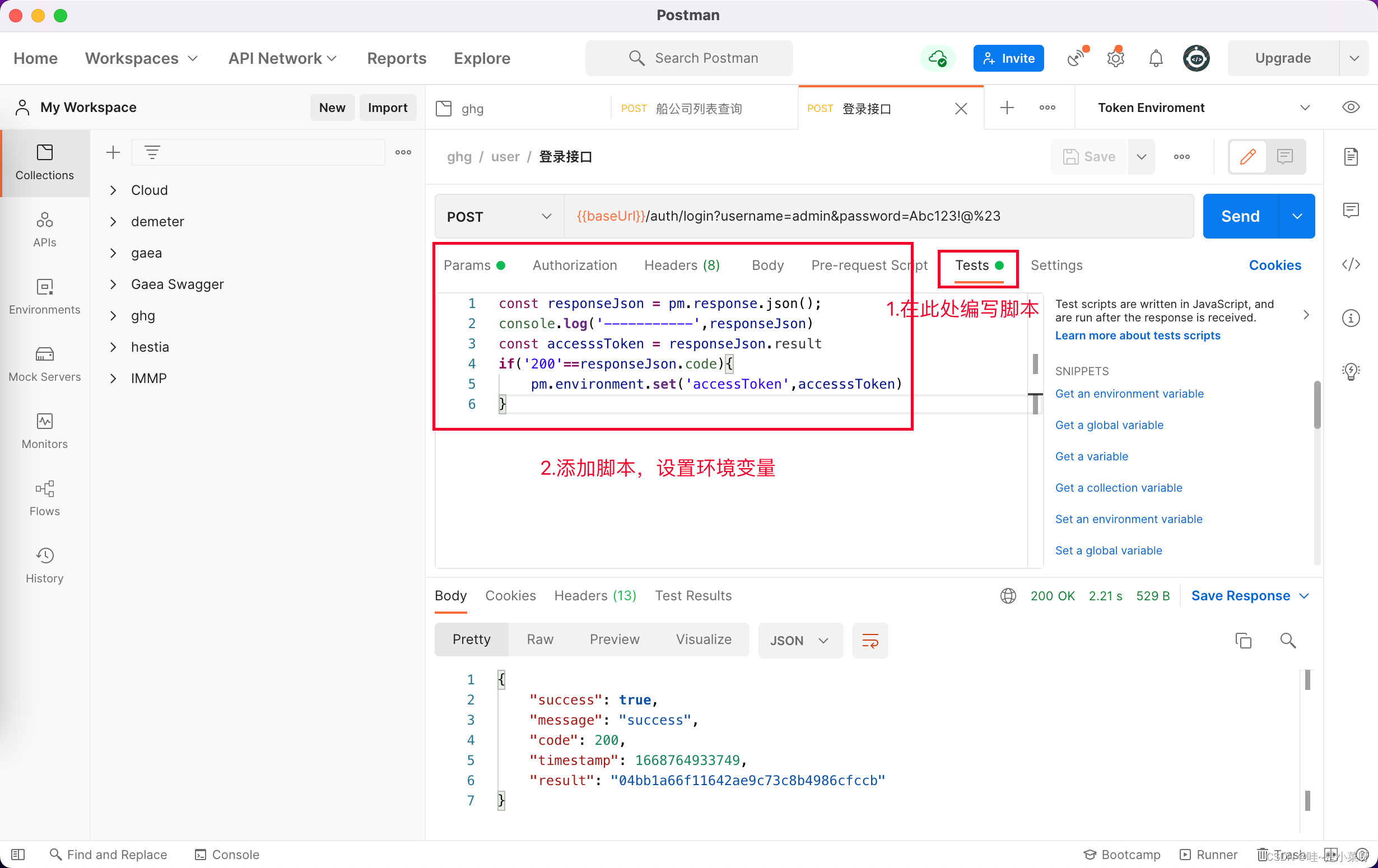Expand the Save button dropdown arrow
The height and width of the screenshot is (868, 1378).
pos(1140,157)
